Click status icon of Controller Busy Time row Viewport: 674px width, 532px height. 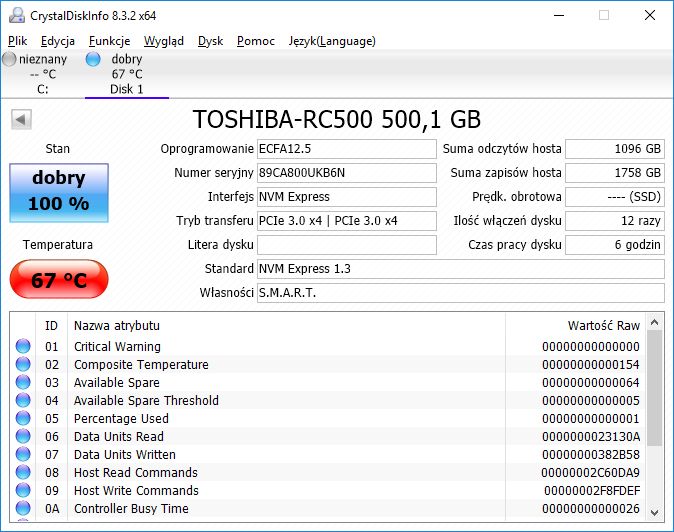[23, 508]
